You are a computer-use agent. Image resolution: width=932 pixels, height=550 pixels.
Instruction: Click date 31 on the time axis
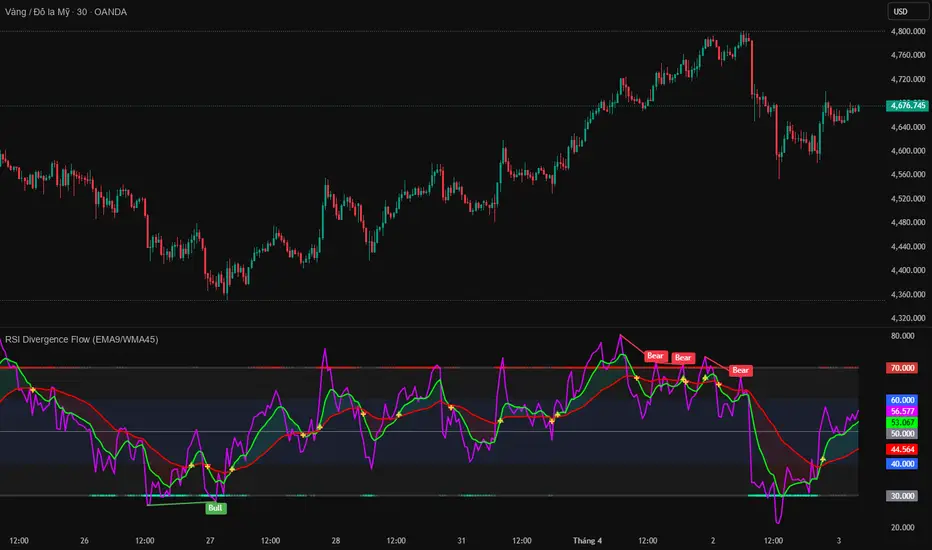pyautogui.click(x=461, y=540)
